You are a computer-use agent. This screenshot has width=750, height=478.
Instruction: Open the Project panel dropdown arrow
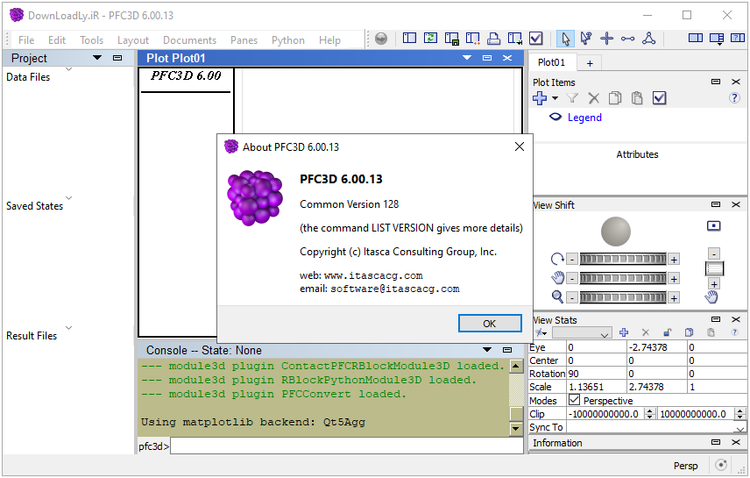pyautogui.click(x=97, y=58)
